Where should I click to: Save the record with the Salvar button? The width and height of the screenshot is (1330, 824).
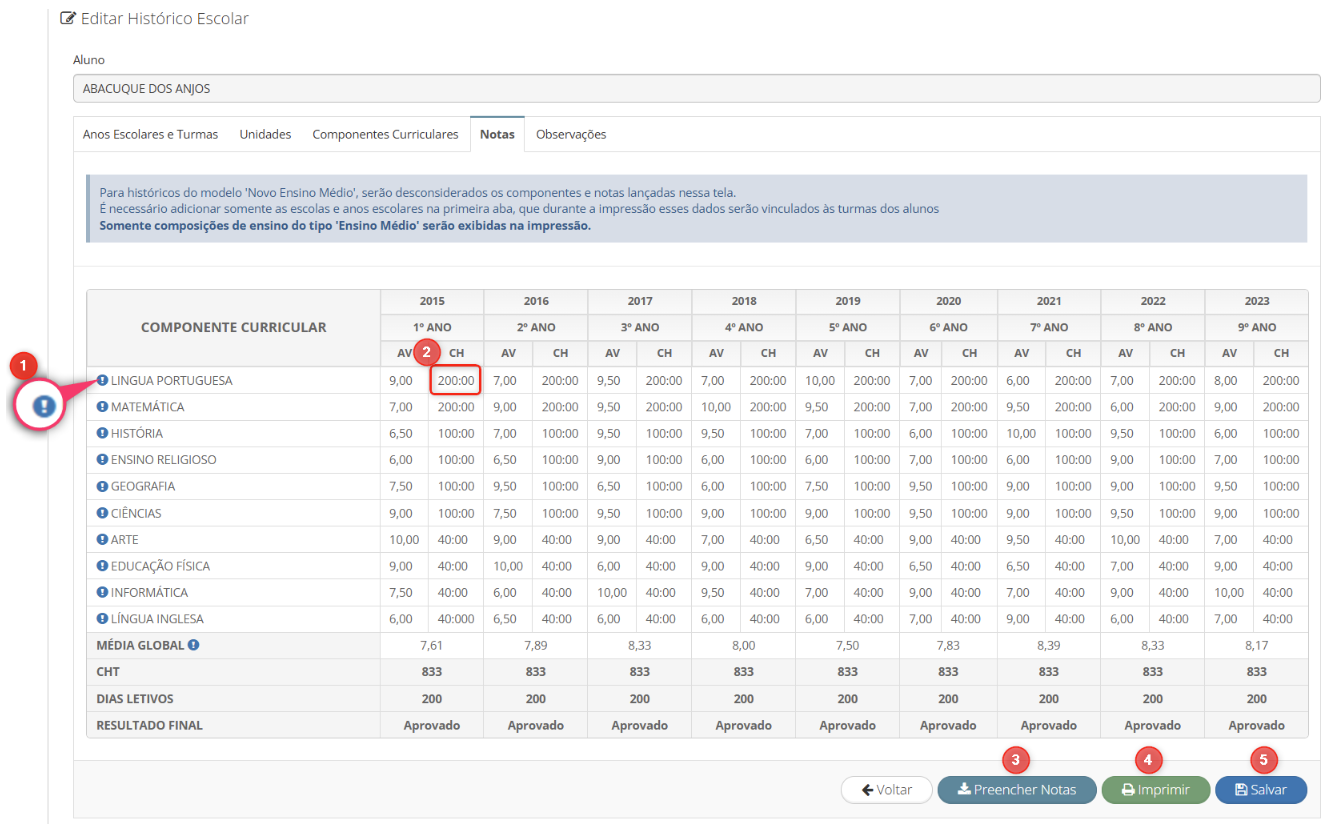point(1261,790)
